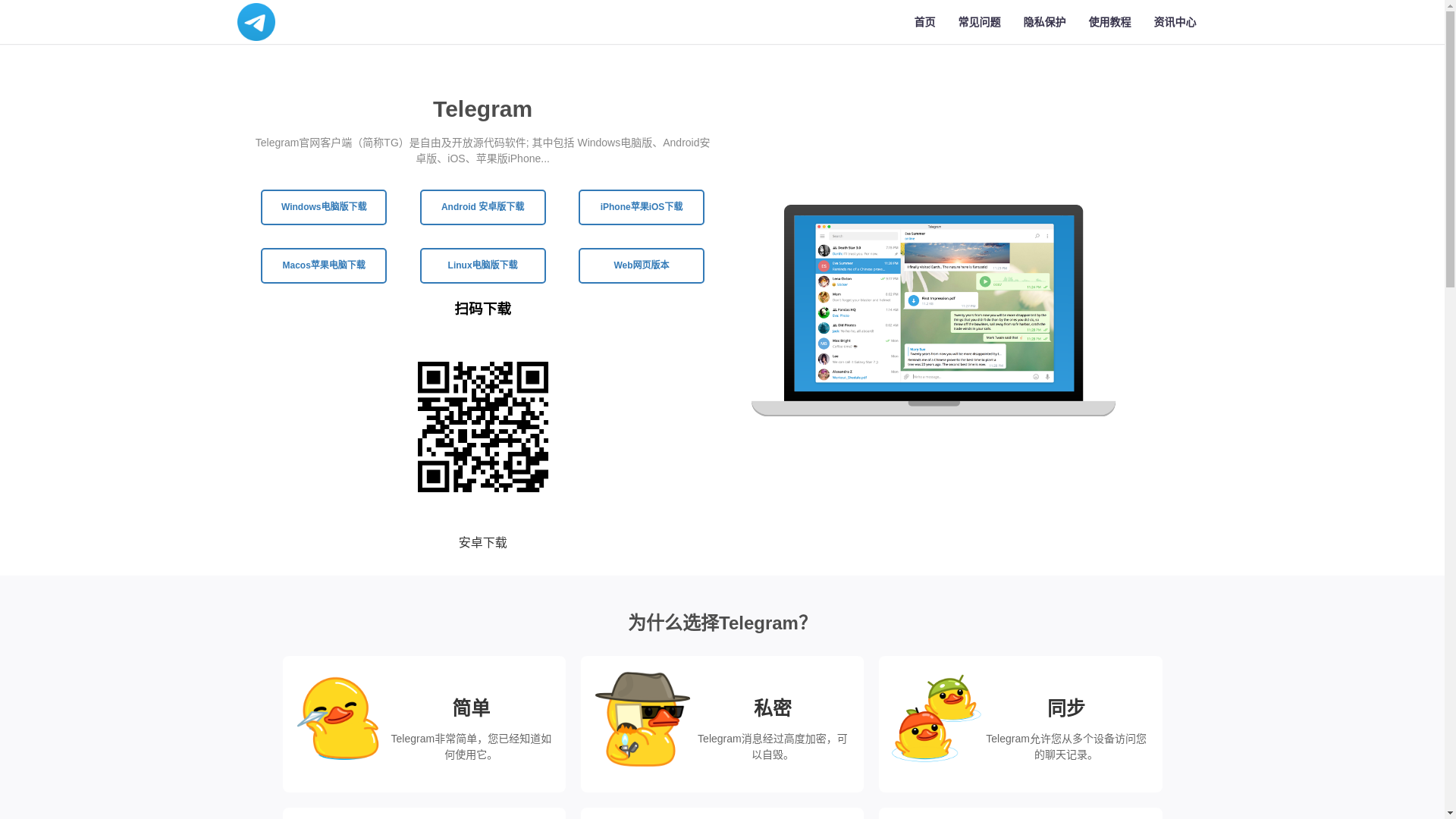This screenshot has width=1456, height=819.
Task: Open the 首页 nav item
Action: (x=924, y=23)
